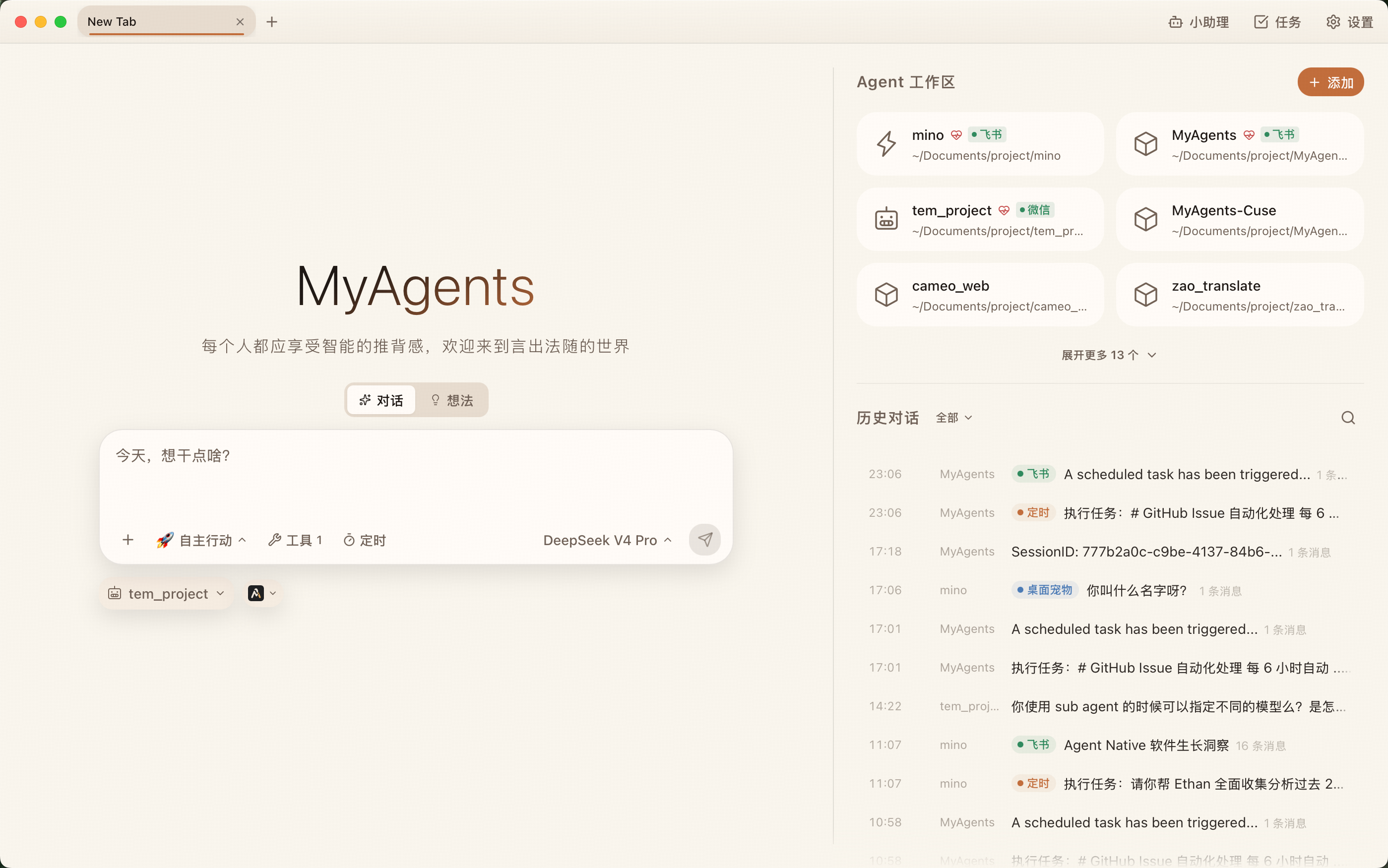Click the plus attachment icon in input box
This screenshot has height=868, width=1388.
(128, 540)
